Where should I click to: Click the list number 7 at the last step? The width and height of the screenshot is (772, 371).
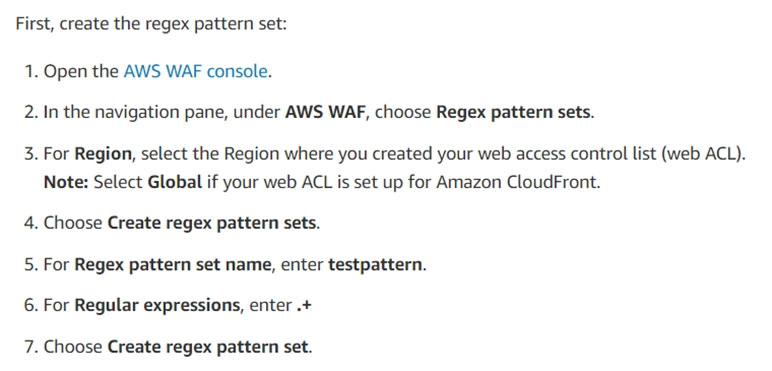tap(31, 347)
